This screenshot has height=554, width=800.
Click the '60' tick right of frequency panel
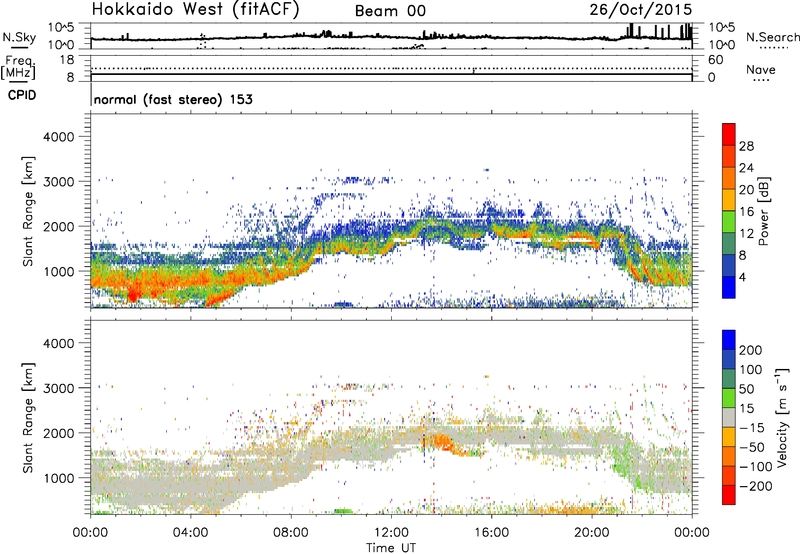click(716, 60)
